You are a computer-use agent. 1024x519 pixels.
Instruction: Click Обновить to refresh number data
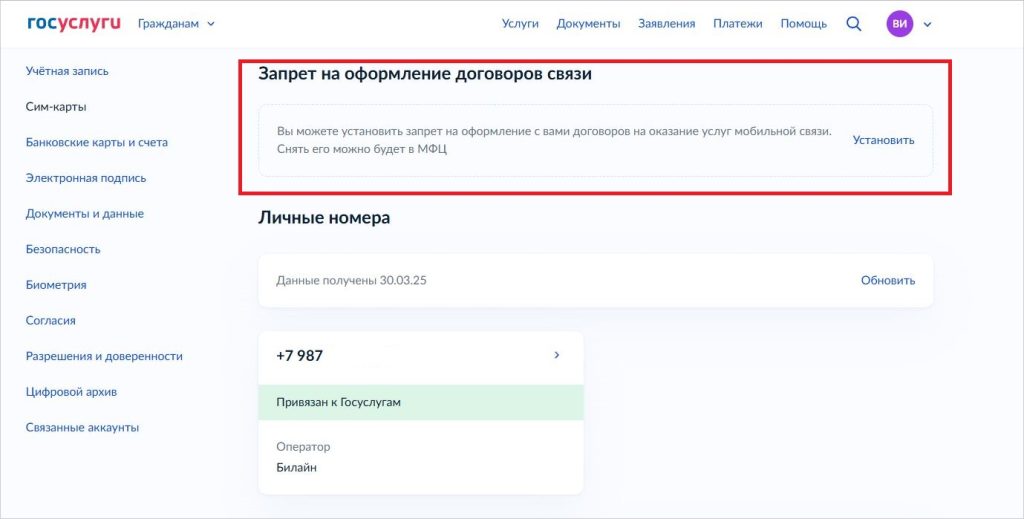click(887, 280)
